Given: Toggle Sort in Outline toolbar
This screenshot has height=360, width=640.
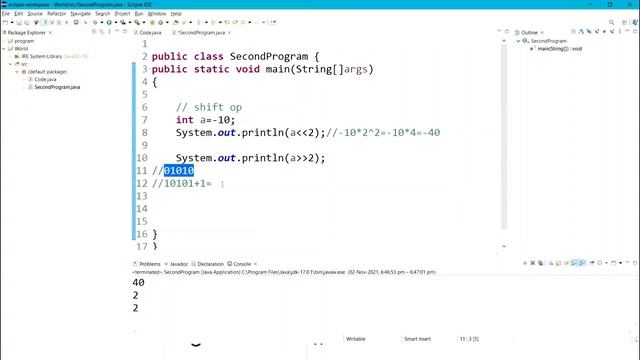Looking at the screenshot, I should [581, 31].
